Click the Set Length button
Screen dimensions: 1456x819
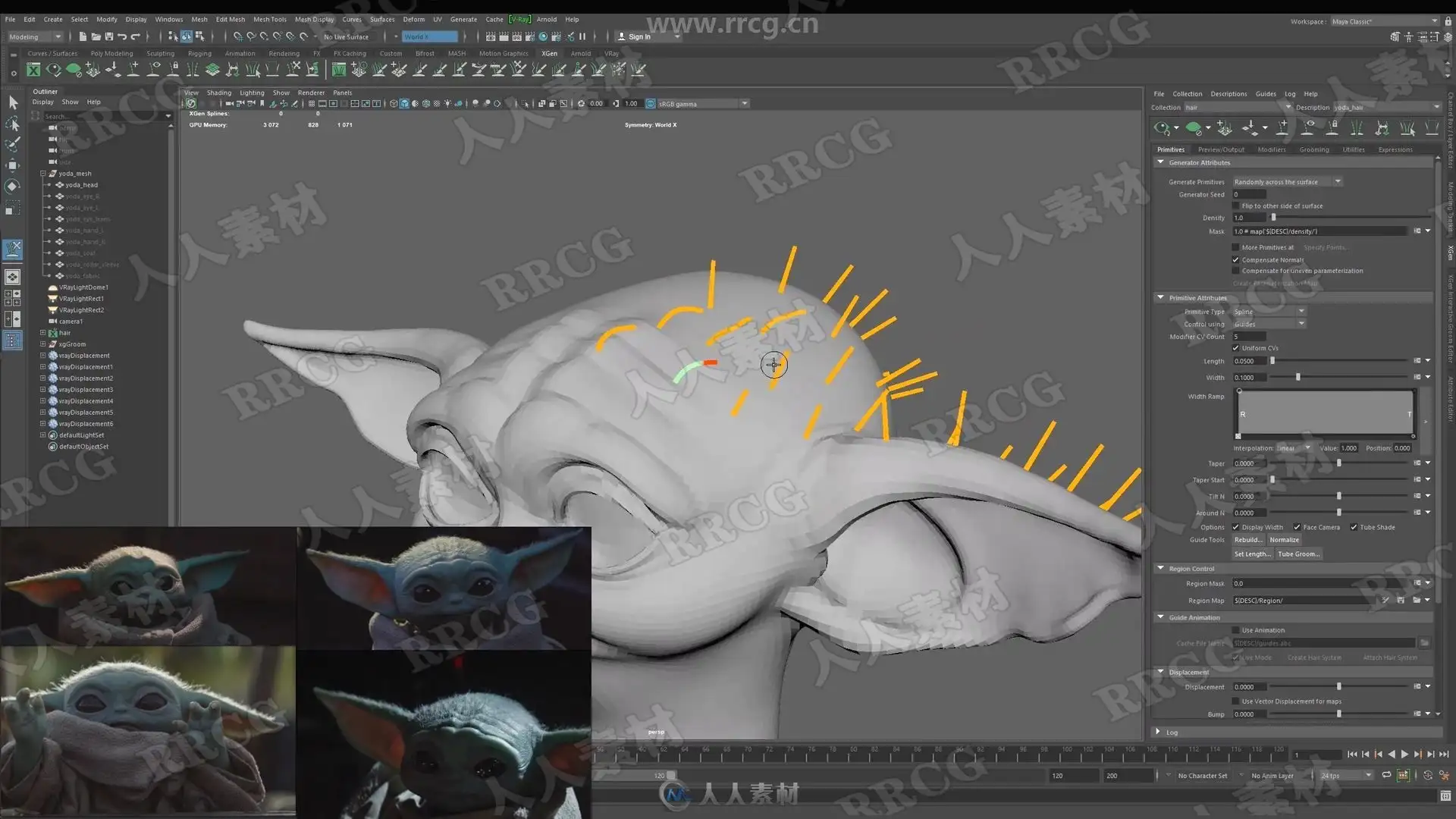coord(1252,554)
